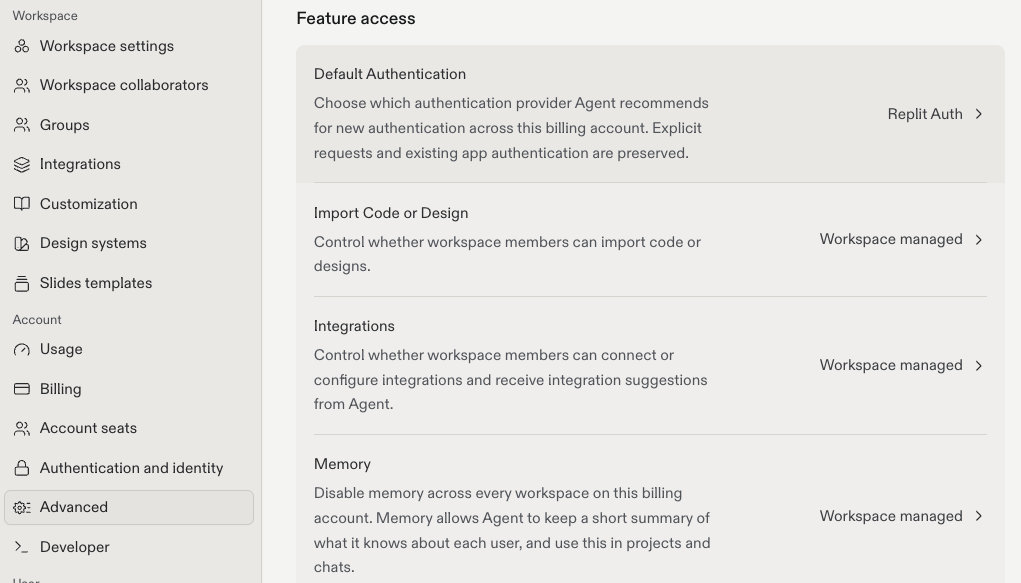
Task: Click the Feature access heading
Action: 356,18
